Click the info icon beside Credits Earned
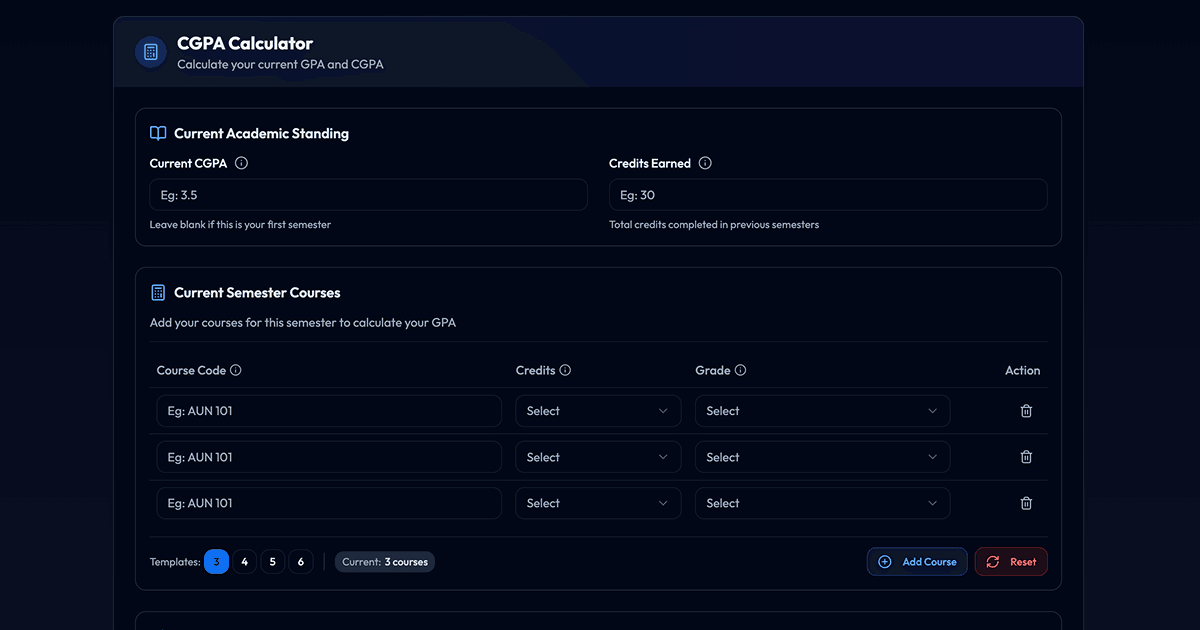Screen dimensions: 1200x630 [x=705, y=163]
